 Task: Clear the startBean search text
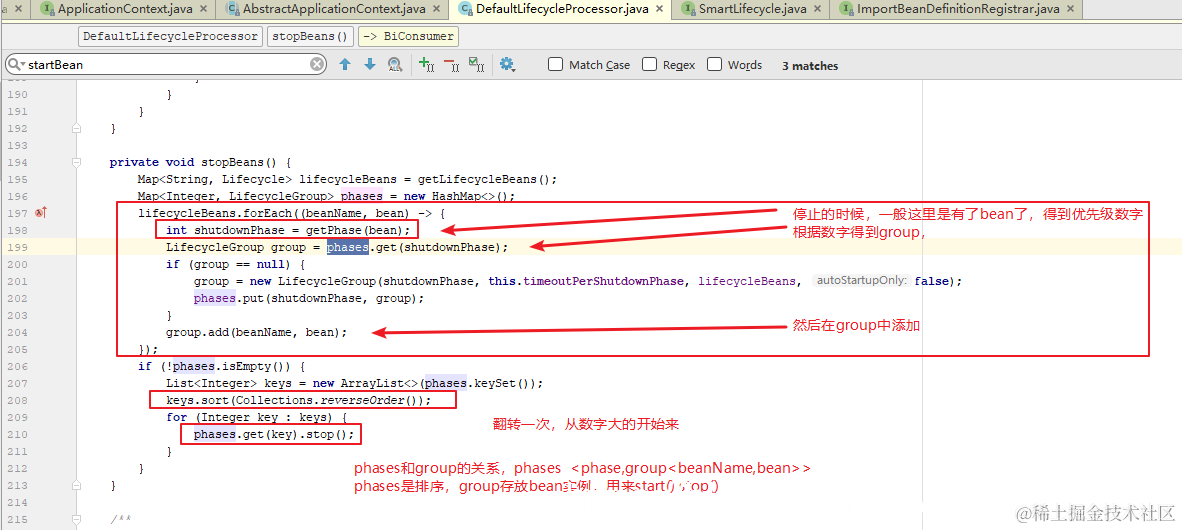317,65
